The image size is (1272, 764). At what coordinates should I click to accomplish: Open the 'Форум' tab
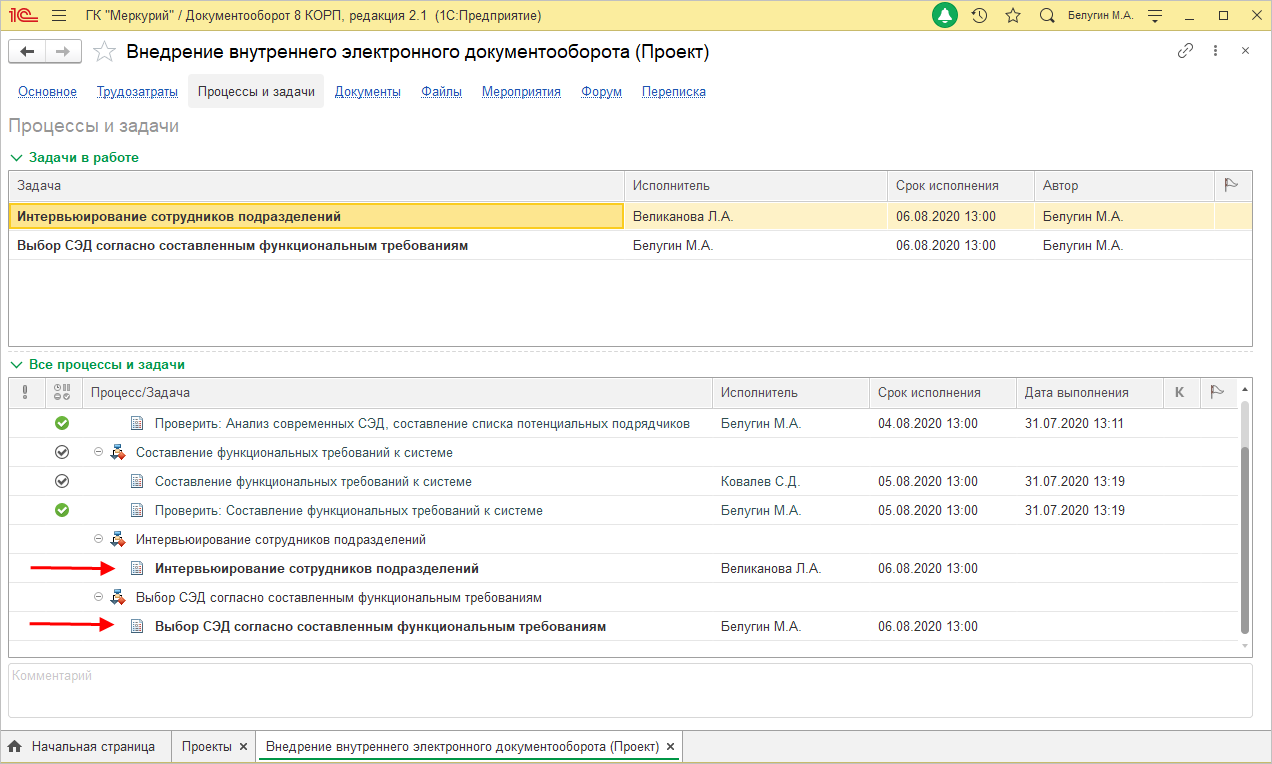pyautogui.click(x=601, y=91)
